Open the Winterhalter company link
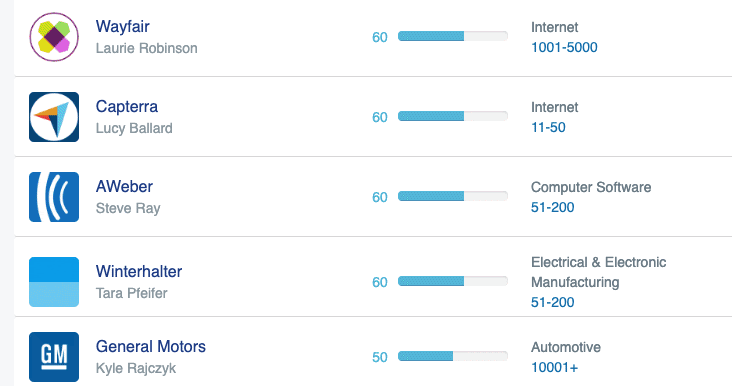 tap(139, 271)
